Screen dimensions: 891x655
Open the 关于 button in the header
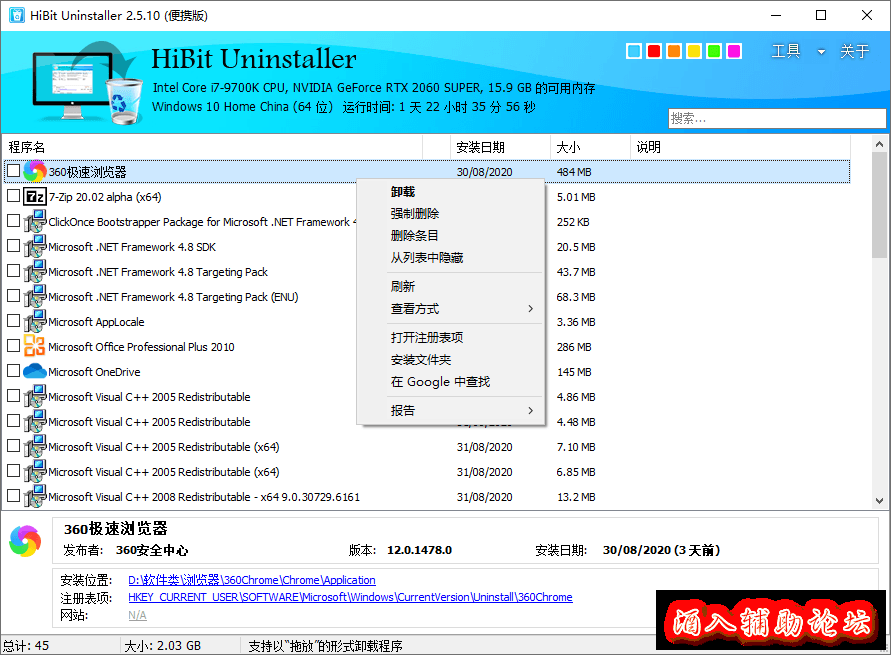(855, 52)
